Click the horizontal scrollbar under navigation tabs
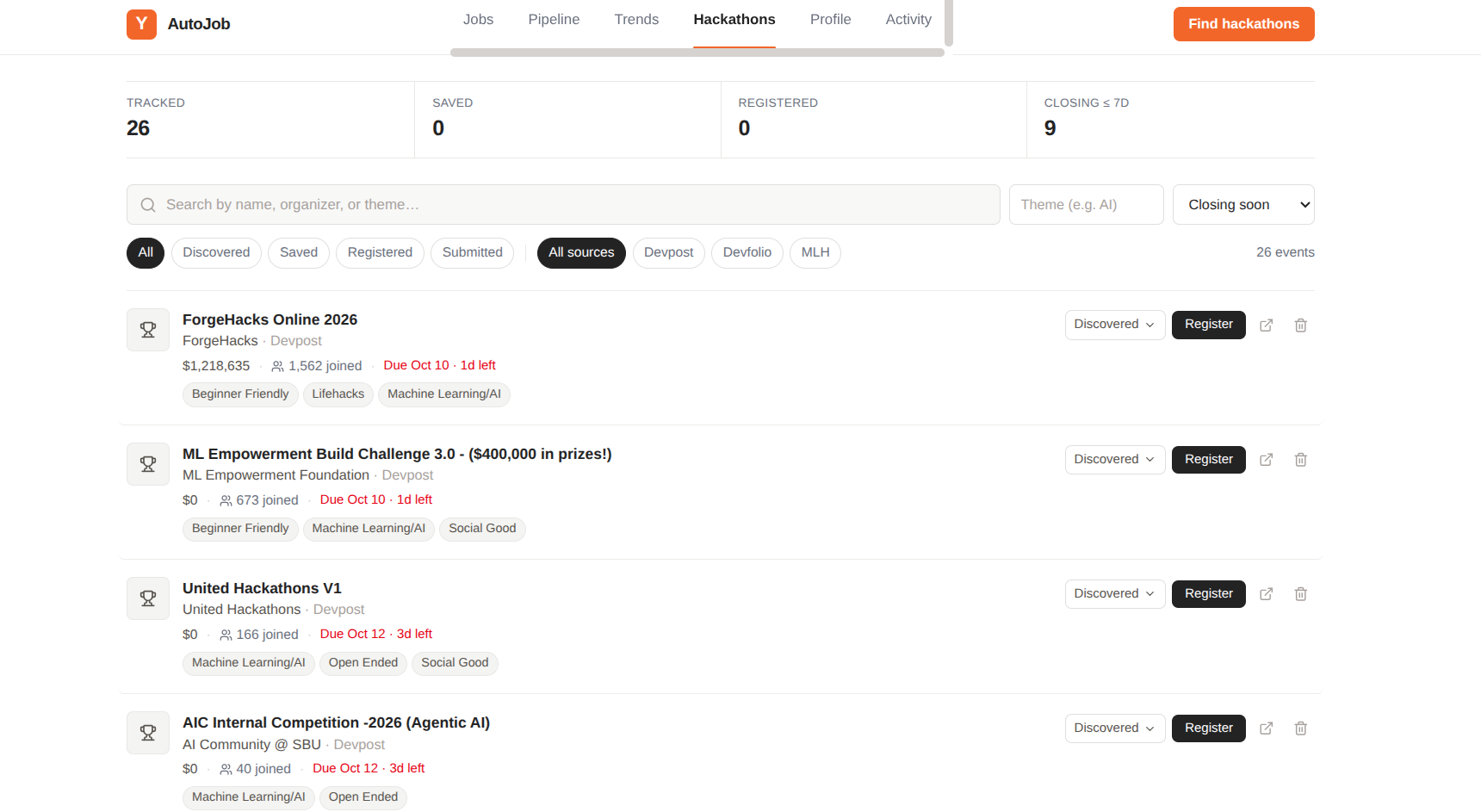 click(x=697, y=53)
